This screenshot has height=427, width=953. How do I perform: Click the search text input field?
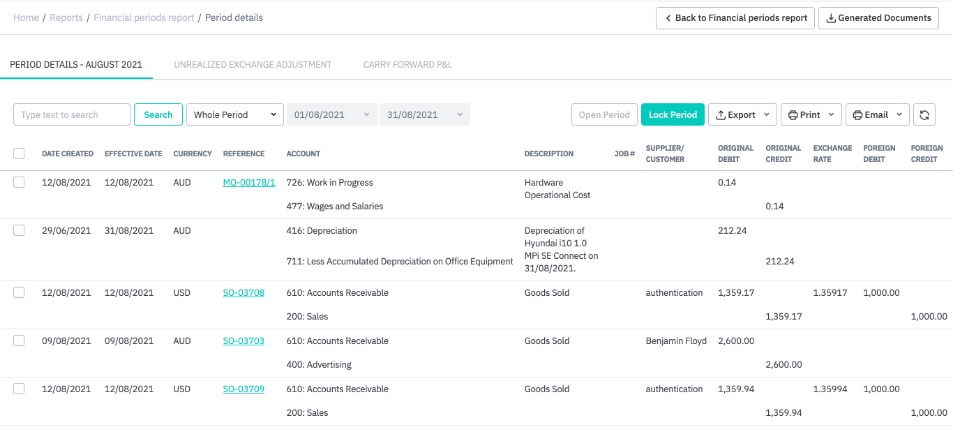(72, 115)
